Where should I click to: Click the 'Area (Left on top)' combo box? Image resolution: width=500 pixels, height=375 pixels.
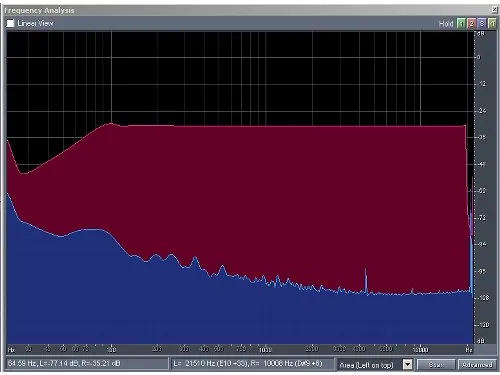(x=375, y=364)
